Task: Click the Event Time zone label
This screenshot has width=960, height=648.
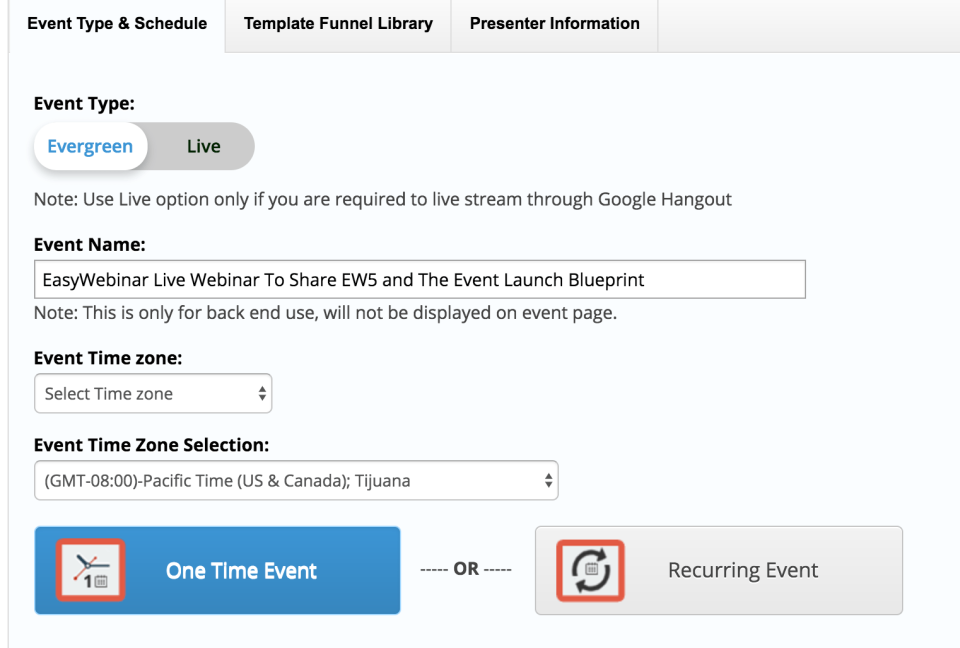Action: (108, 357)
